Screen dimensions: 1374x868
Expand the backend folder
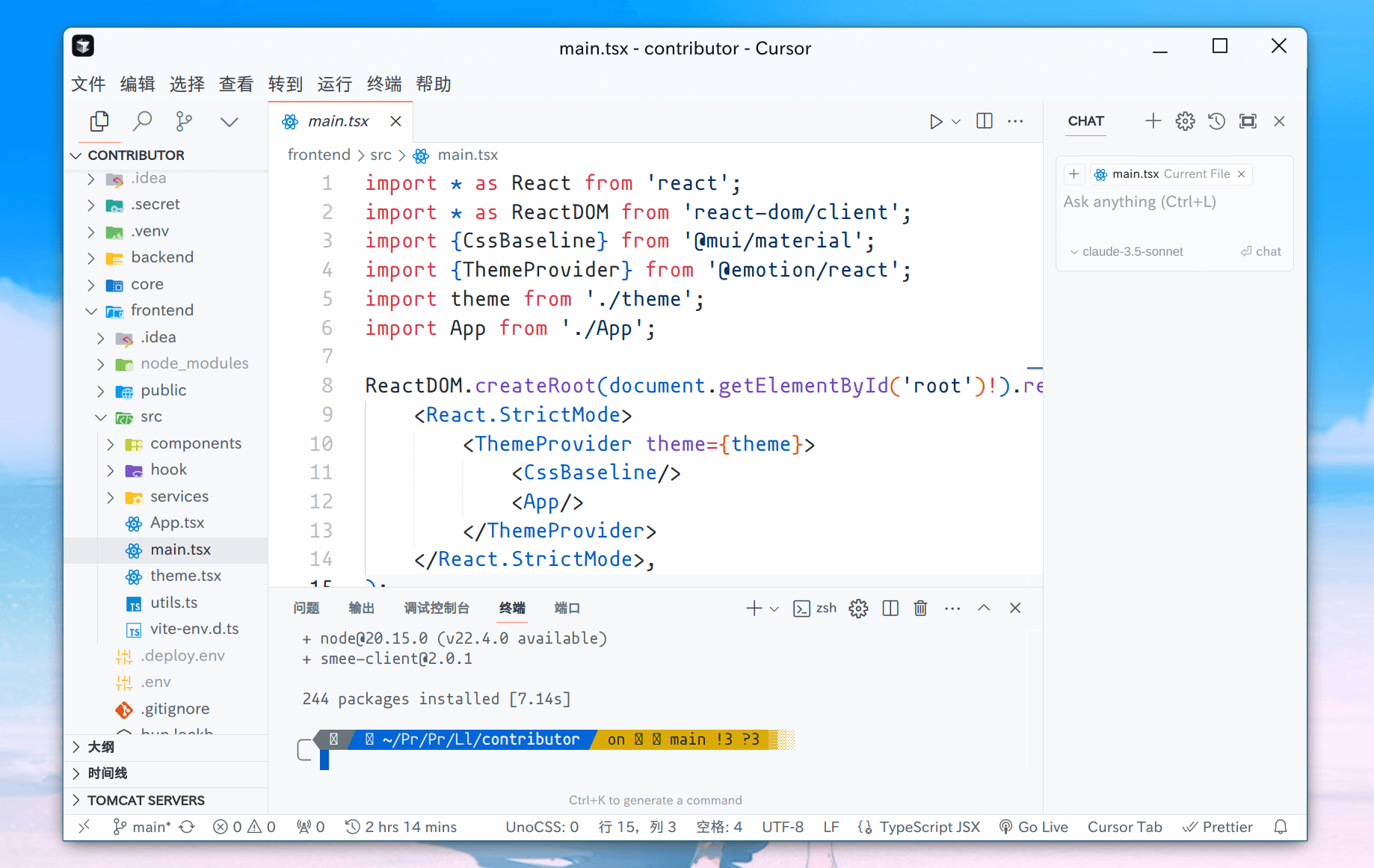[x=161, y=257]
